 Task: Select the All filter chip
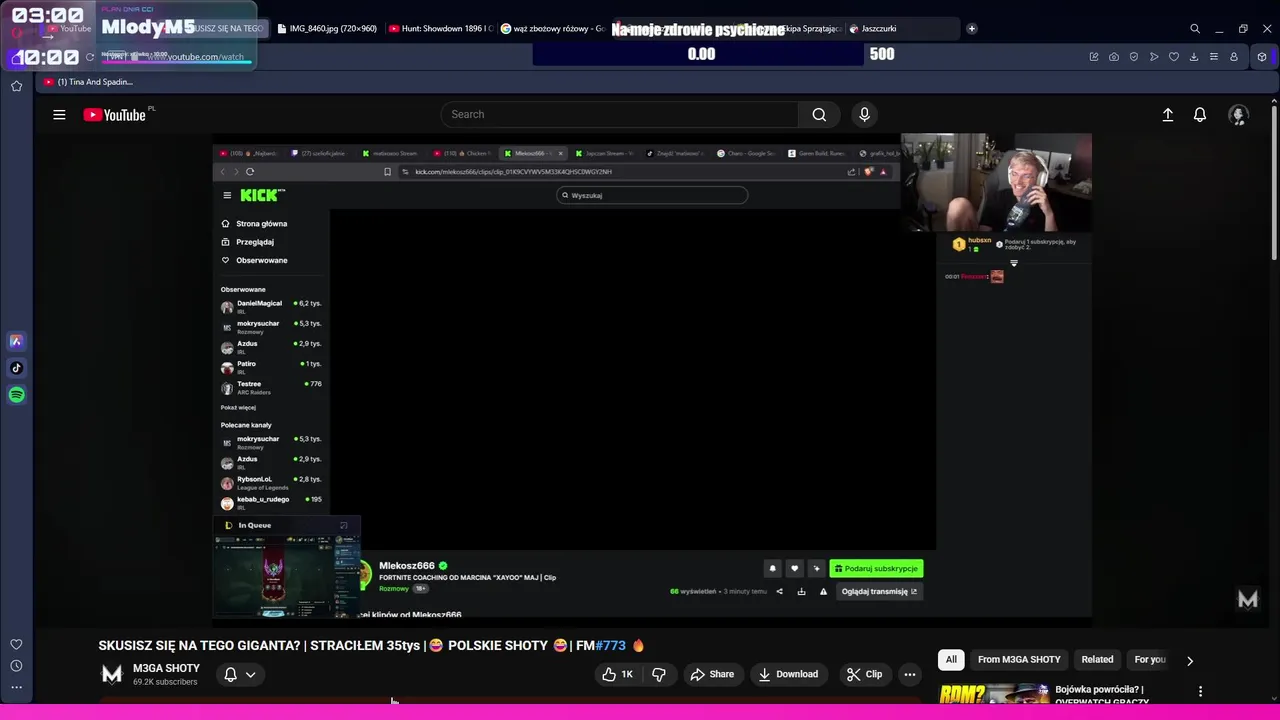pyautogui.click(x=951, y=660)
